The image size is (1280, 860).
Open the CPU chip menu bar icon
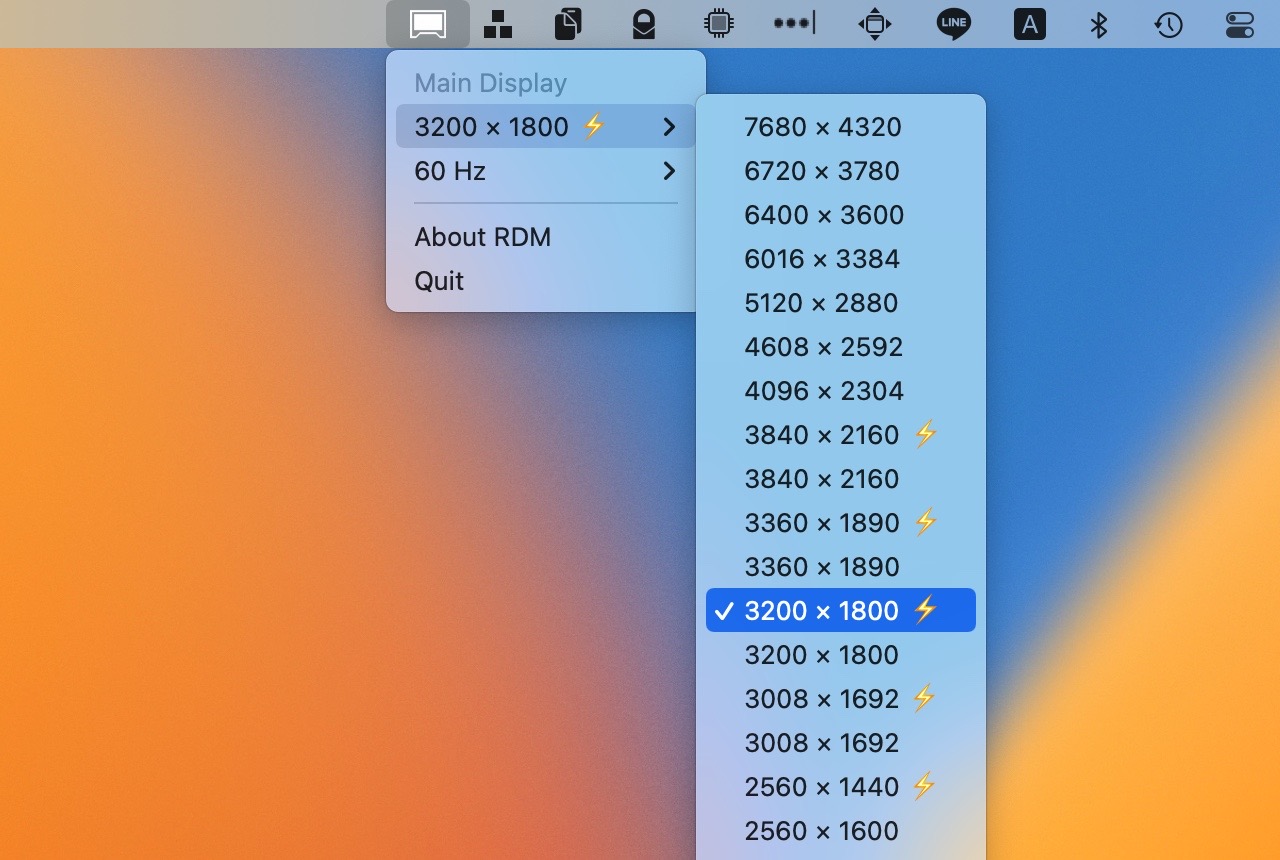tap(718, 24)
